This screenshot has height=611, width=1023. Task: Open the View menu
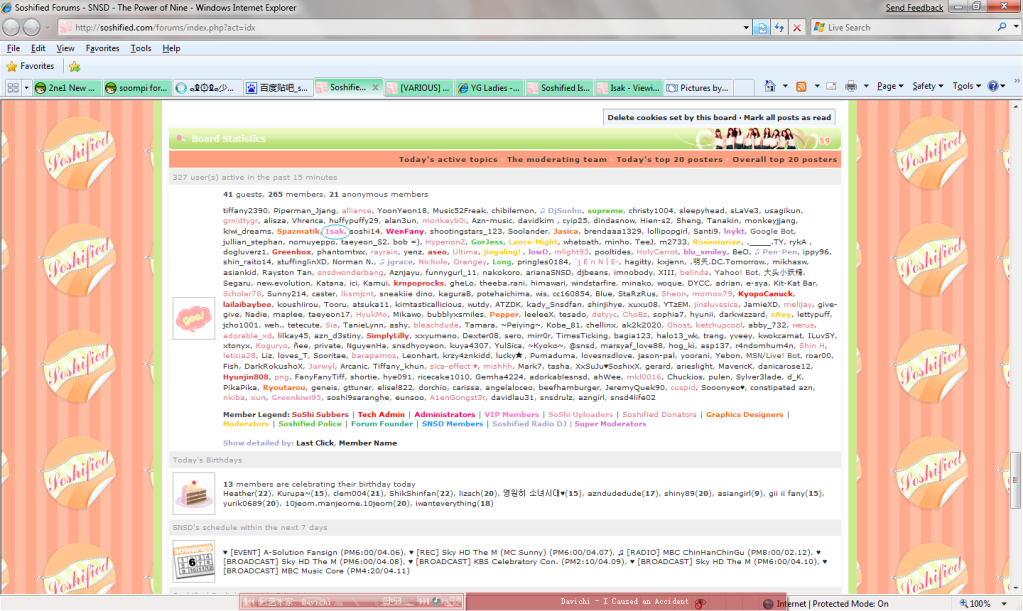65,48
